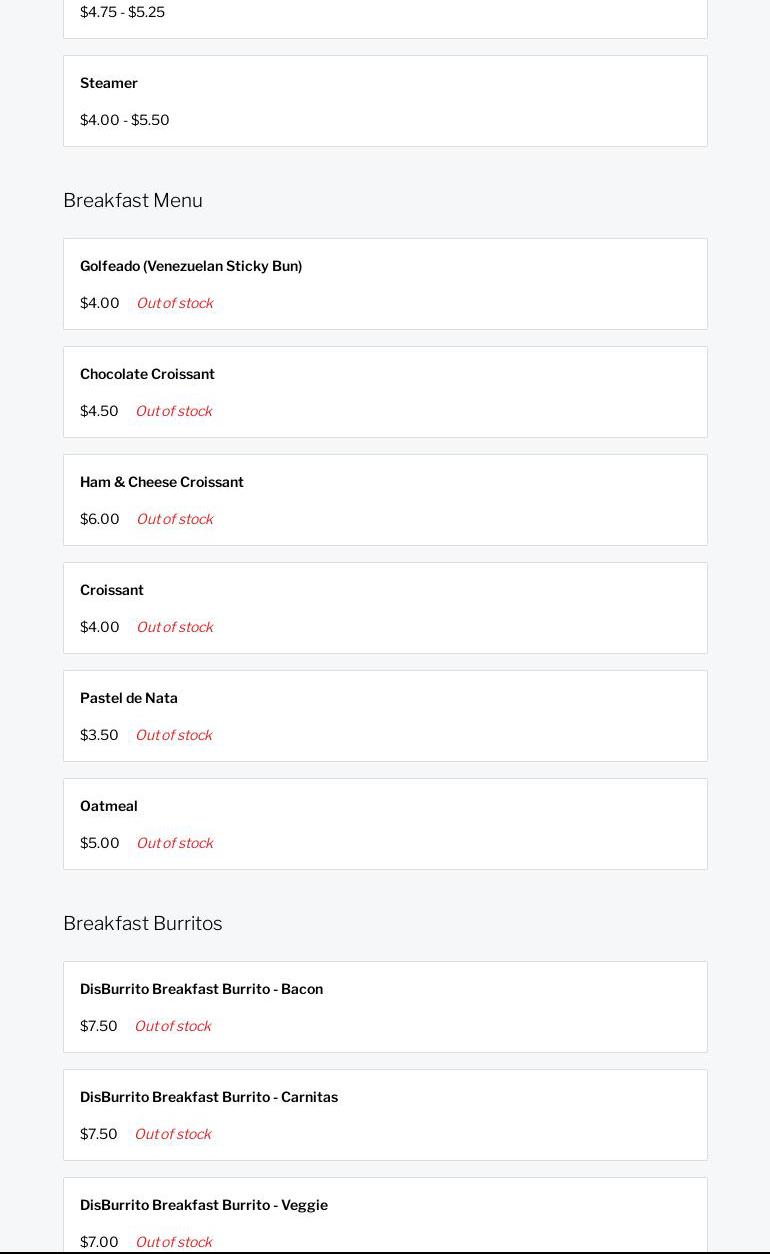Image resolution: width=770 pixels, height=1254 pixels.
Task: Select DisBurrito Breakfast Burrito - Carnitas
Action: click(209, 1097)
